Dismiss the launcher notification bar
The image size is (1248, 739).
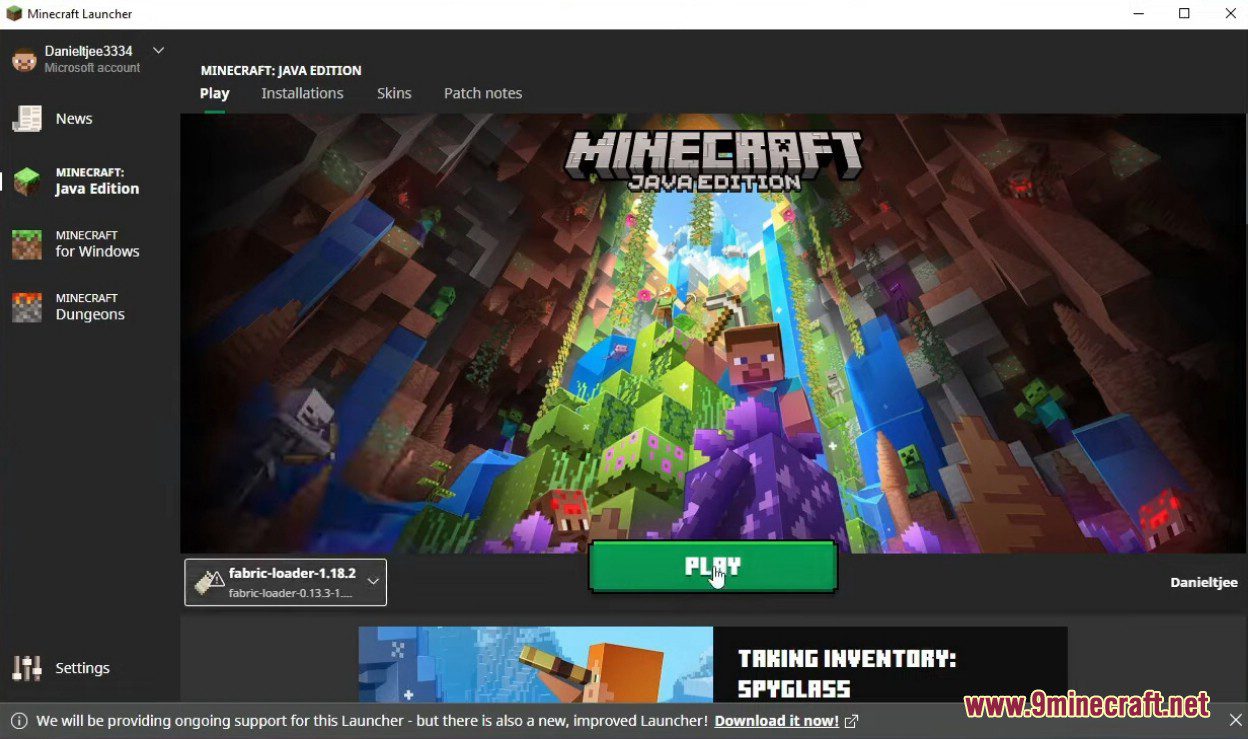pos(1235,720)
